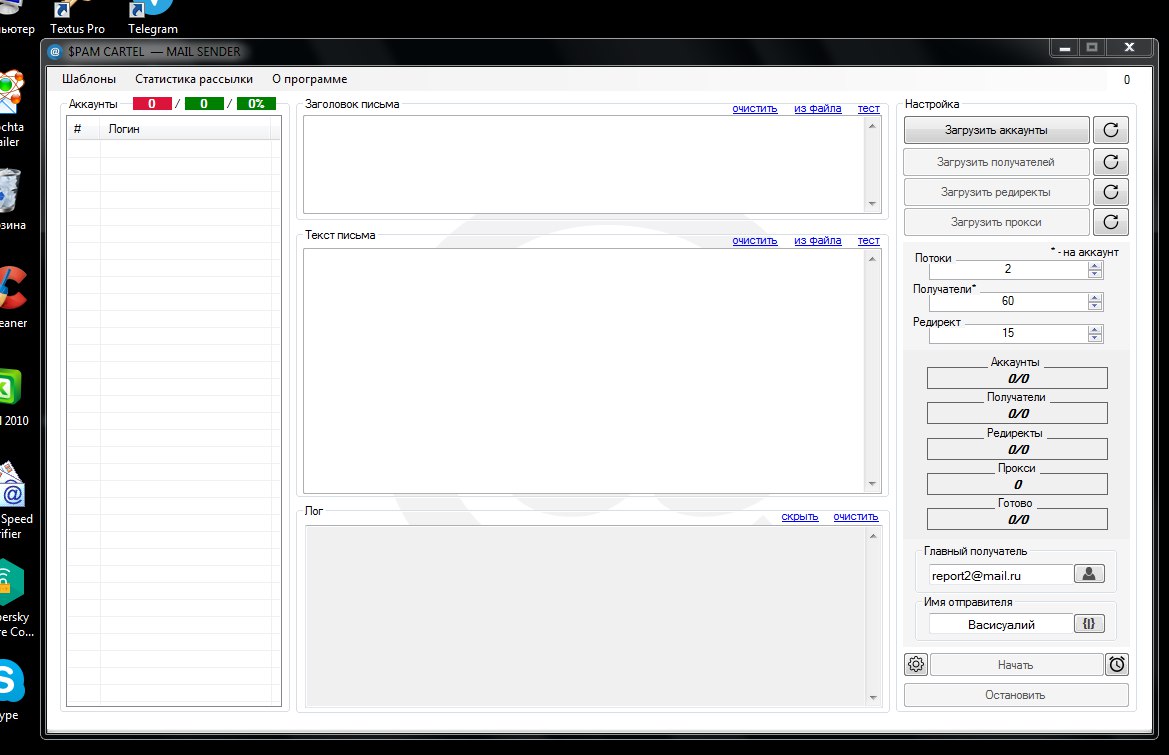Click inside the Лог output area
Viewport: 1169px width, 755px height.
(585, 616)
